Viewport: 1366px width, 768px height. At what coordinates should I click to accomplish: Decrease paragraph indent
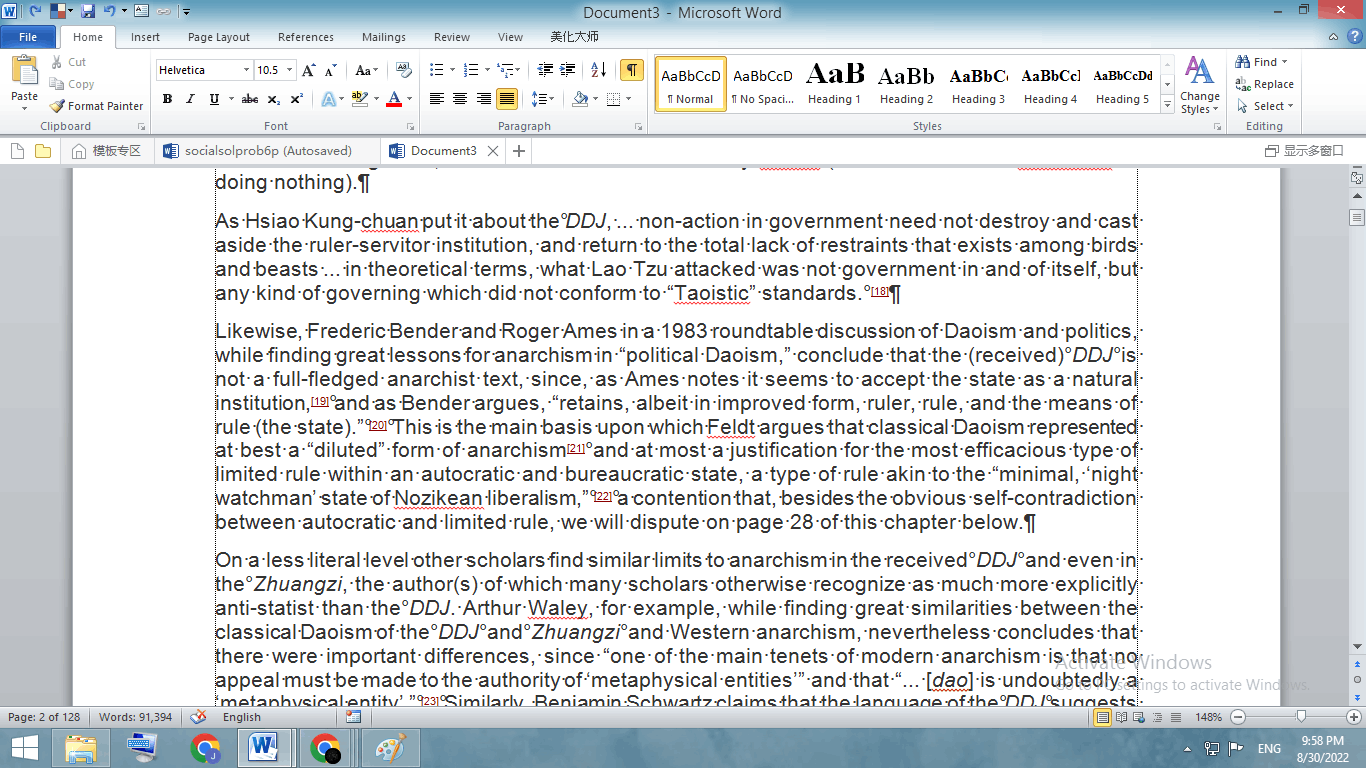tap(545, 70)
